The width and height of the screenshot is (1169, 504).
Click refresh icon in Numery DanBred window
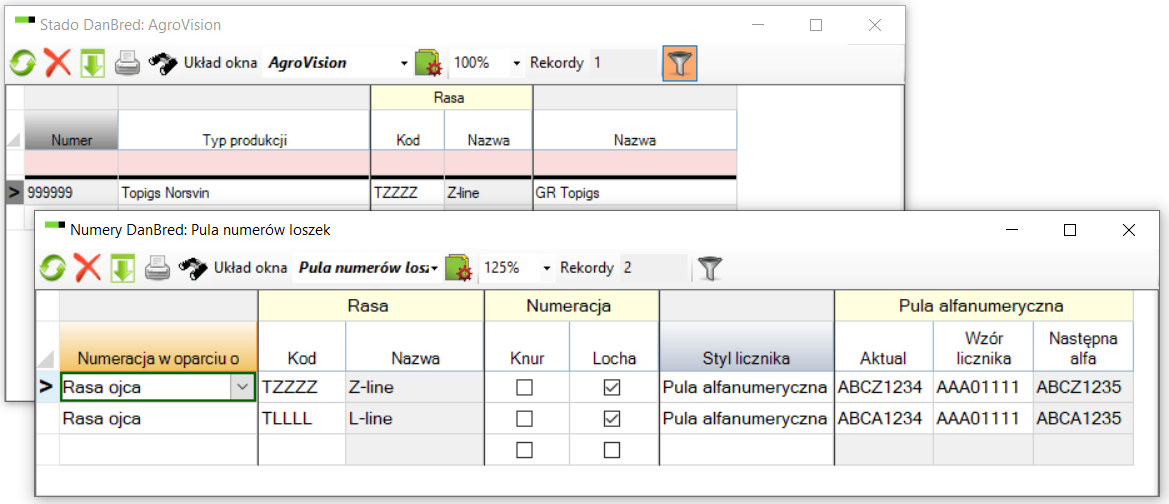53,268
